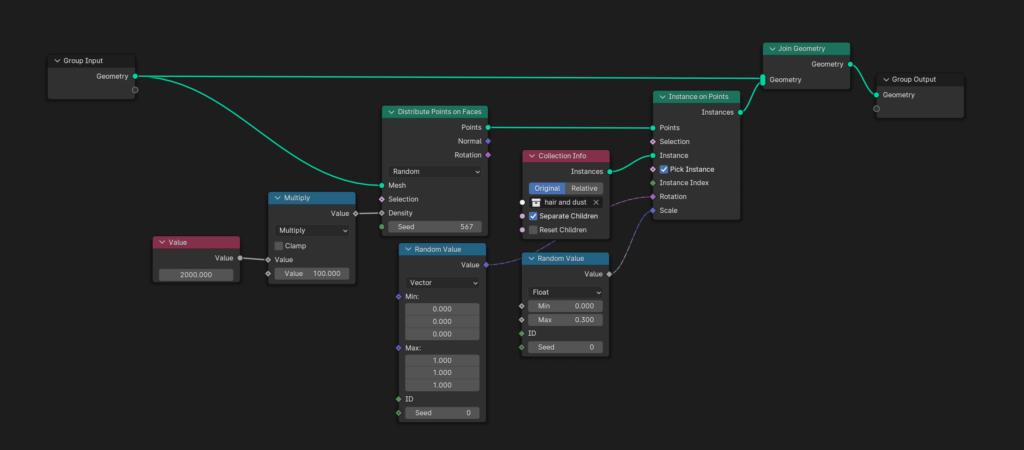Viewport: 1024px width, 450px height.
Task: Click the red Value node output socket
Action: click(240, 258)
